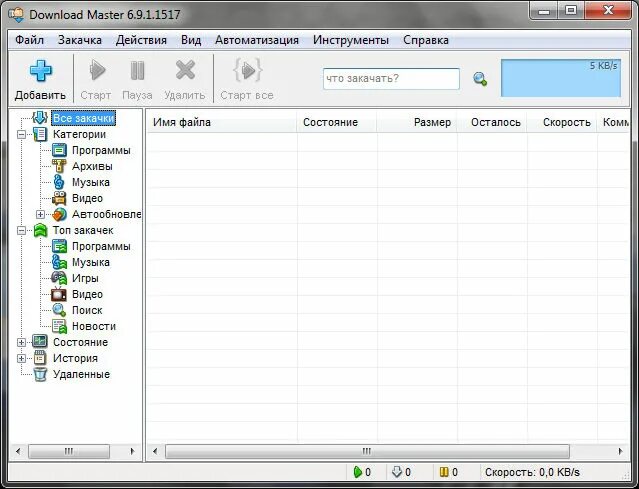The width and height of the screenshot is (639, 489).
Task: Click the История calendar icon
Action: (40, 358)
